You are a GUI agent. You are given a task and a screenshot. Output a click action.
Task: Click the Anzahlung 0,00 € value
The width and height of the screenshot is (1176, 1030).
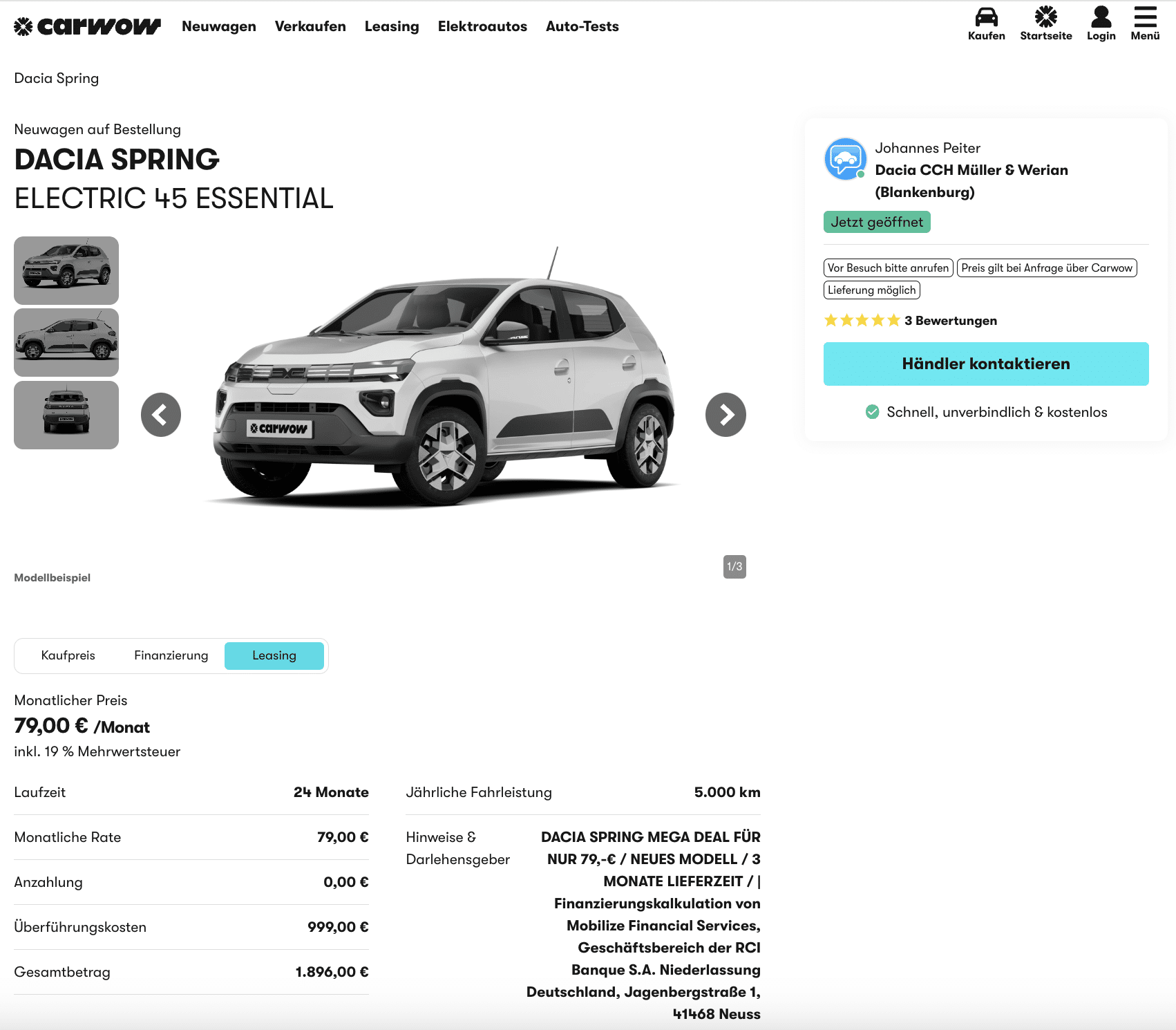tap(345, 882)
